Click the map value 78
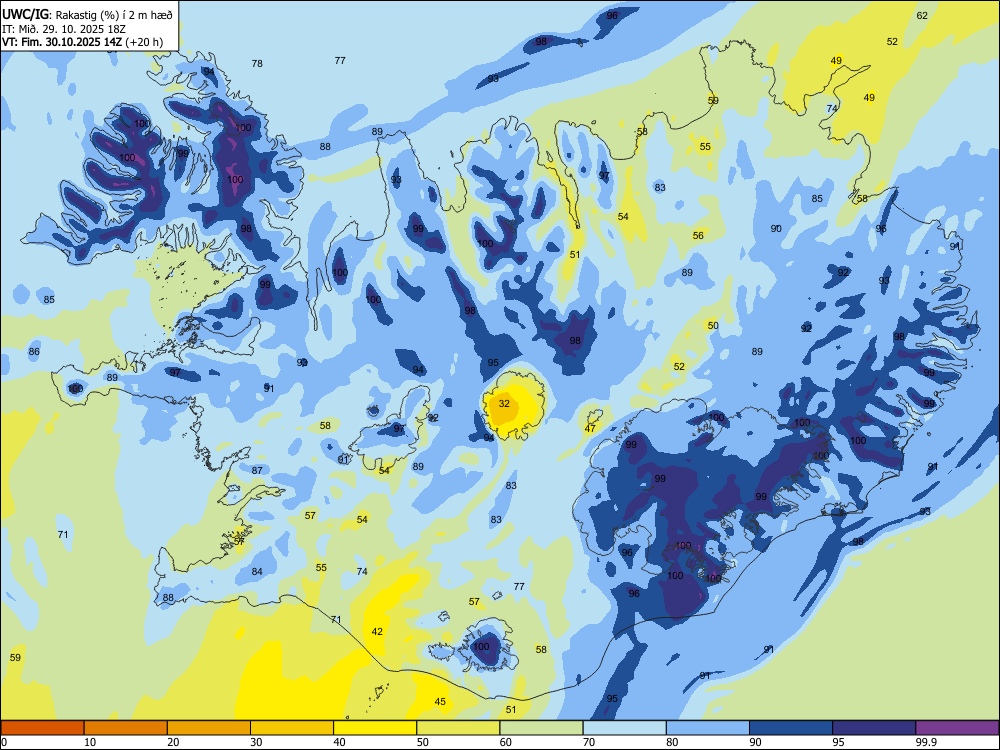 tap(257, 64)
